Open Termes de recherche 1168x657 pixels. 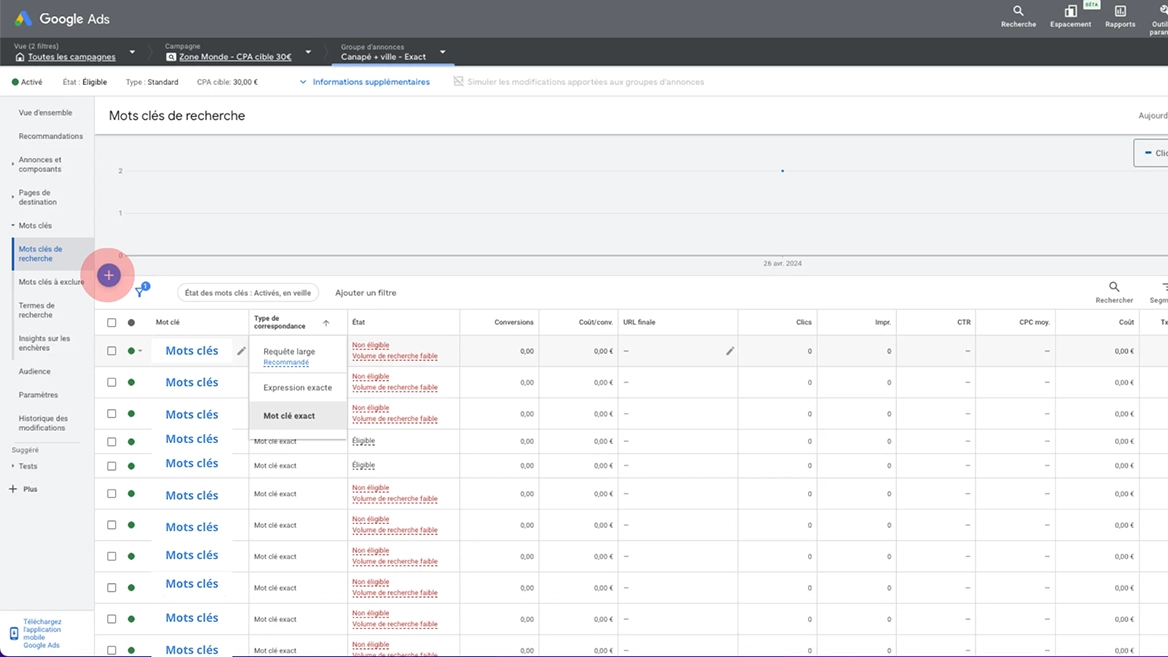[x=36, y=310]
